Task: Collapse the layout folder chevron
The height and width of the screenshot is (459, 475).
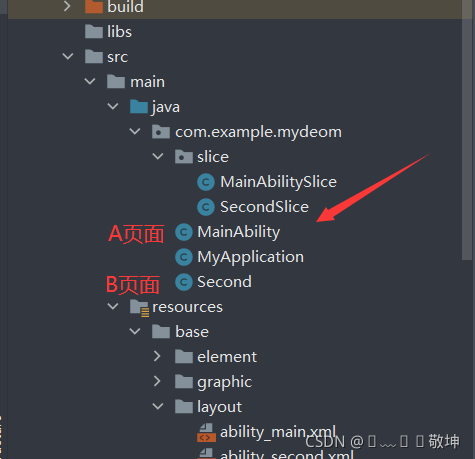Action: 158,406
